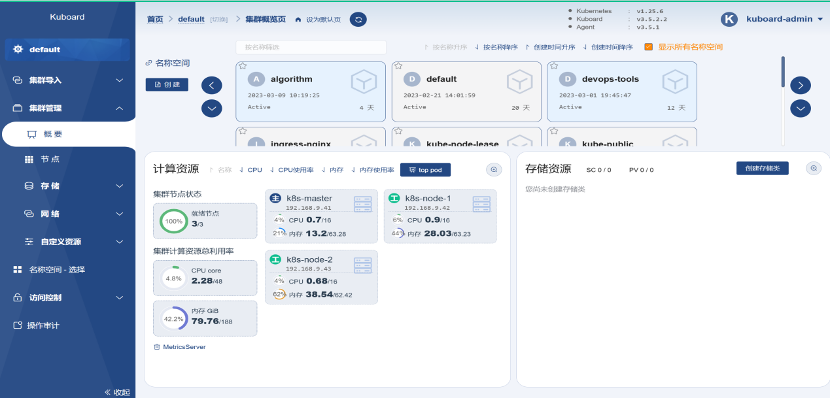Open the kuboard-admin user dropdown arrow
830x398 pixels.
[820, 20]
